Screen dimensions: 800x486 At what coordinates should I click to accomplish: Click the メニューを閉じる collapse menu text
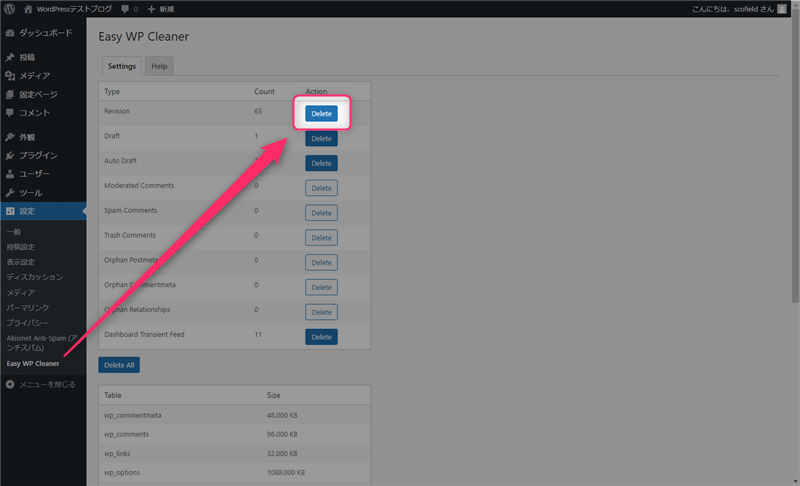tap(47, 385)
